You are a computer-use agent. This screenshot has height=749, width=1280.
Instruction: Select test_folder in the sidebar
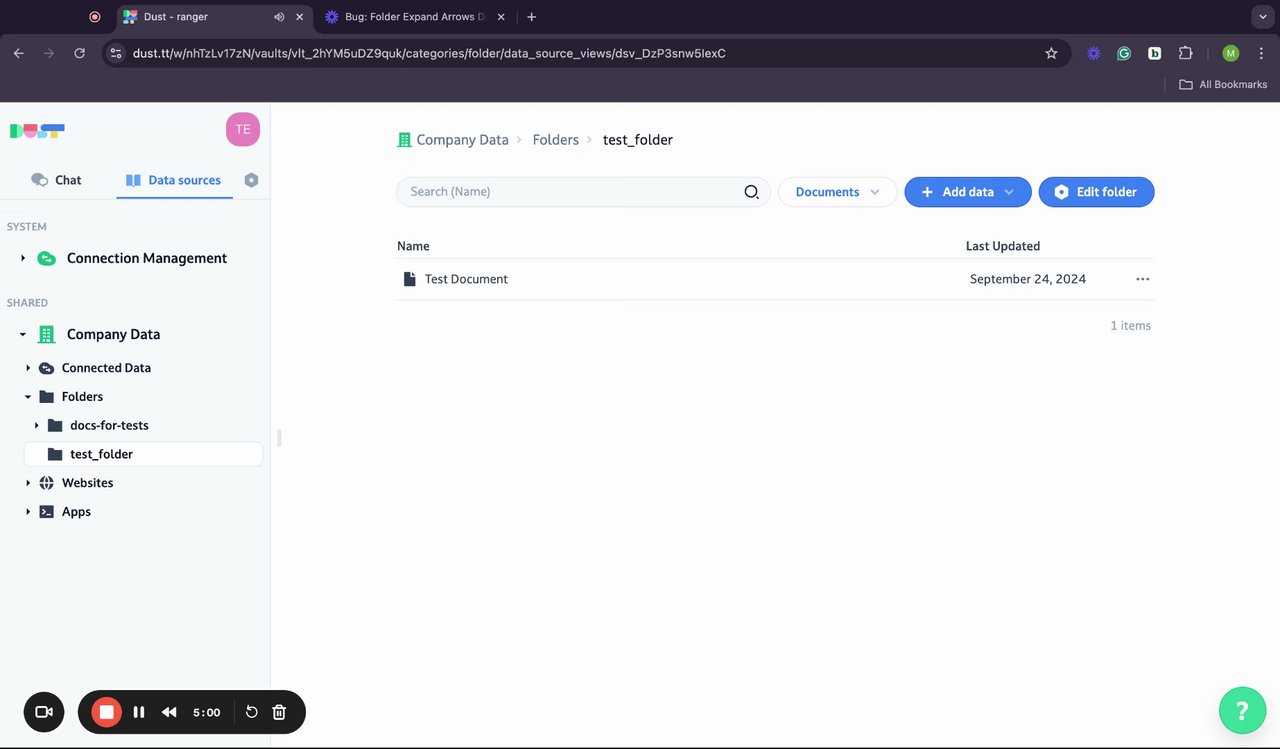click(x=143, y=454)
